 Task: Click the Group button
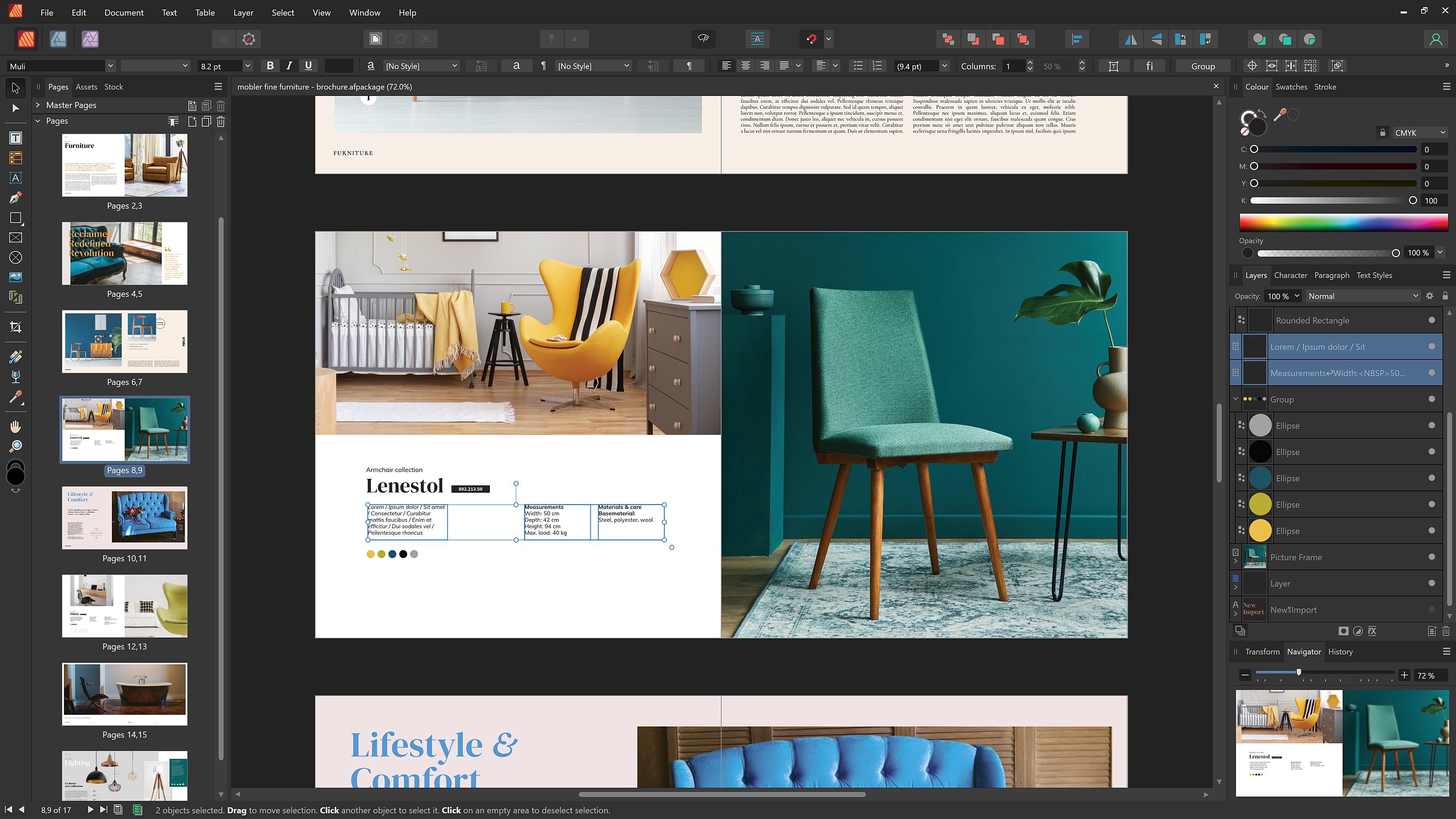pos(1203,66)
